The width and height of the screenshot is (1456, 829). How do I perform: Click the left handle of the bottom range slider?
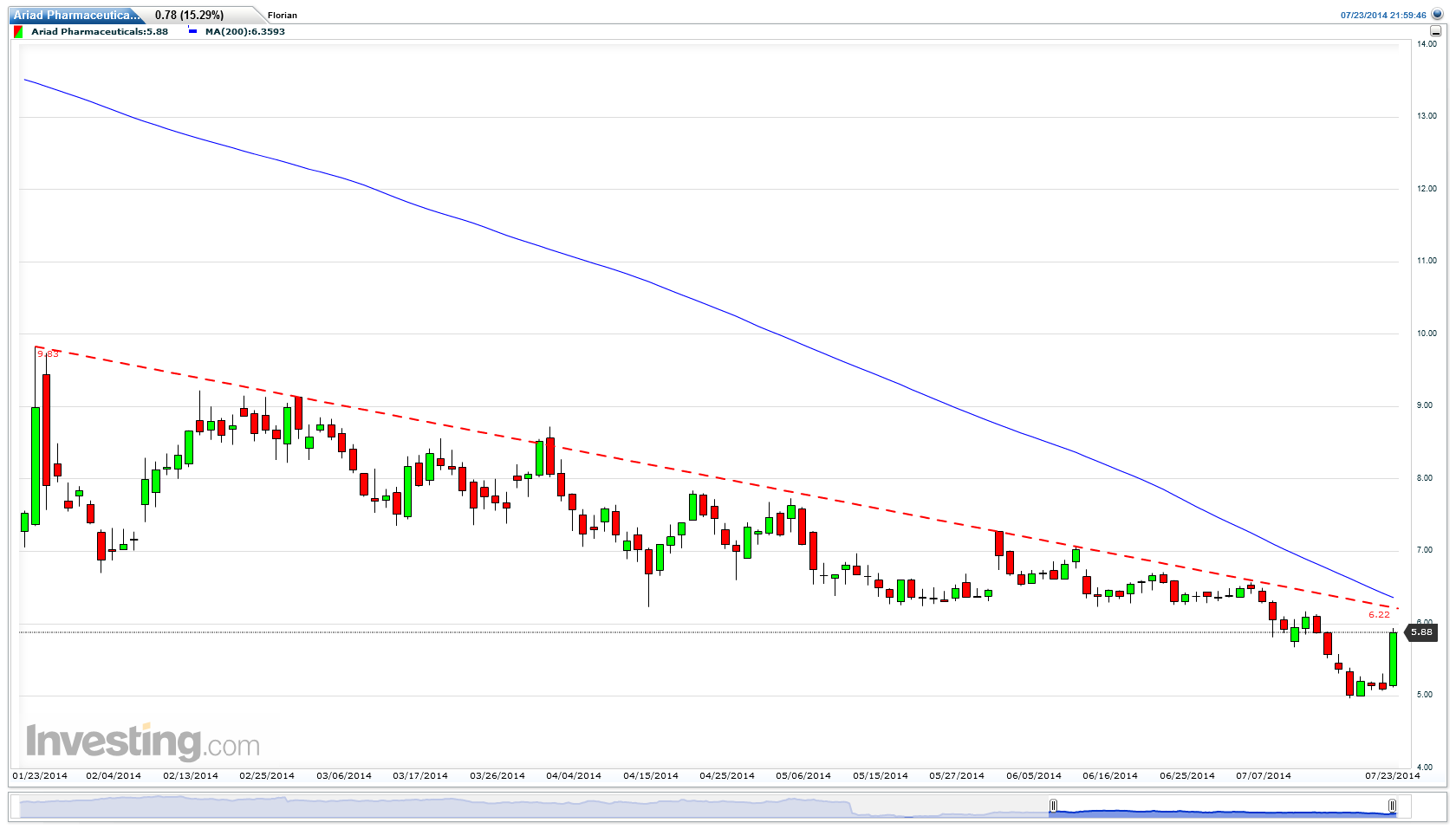[1054, 805]
